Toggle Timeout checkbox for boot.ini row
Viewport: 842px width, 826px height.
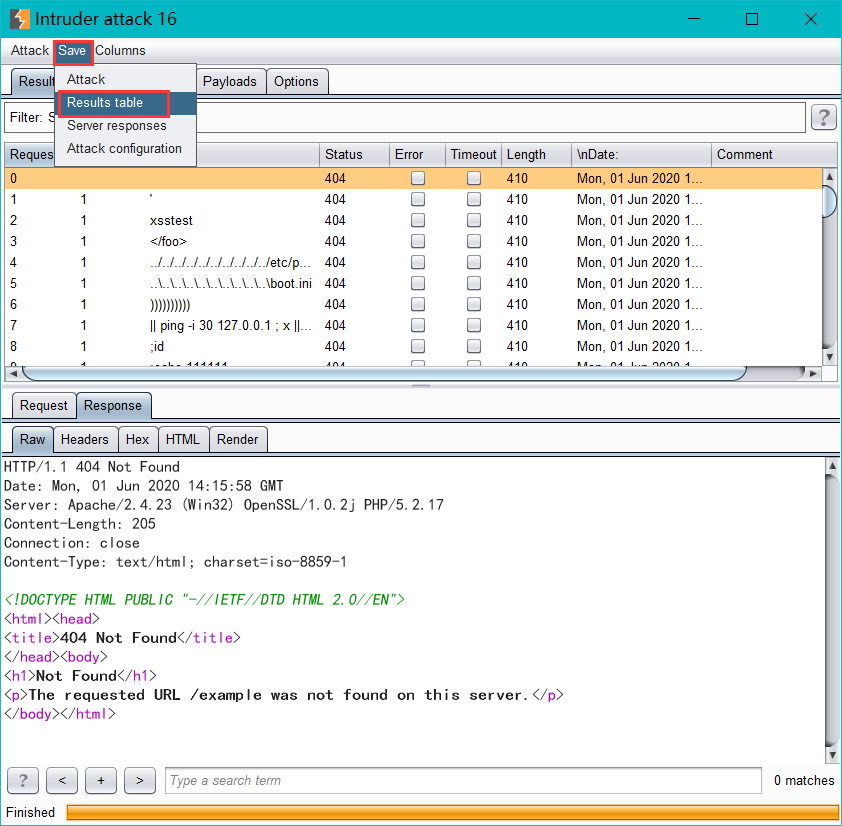pyautogui.click(x=474, y=283)
